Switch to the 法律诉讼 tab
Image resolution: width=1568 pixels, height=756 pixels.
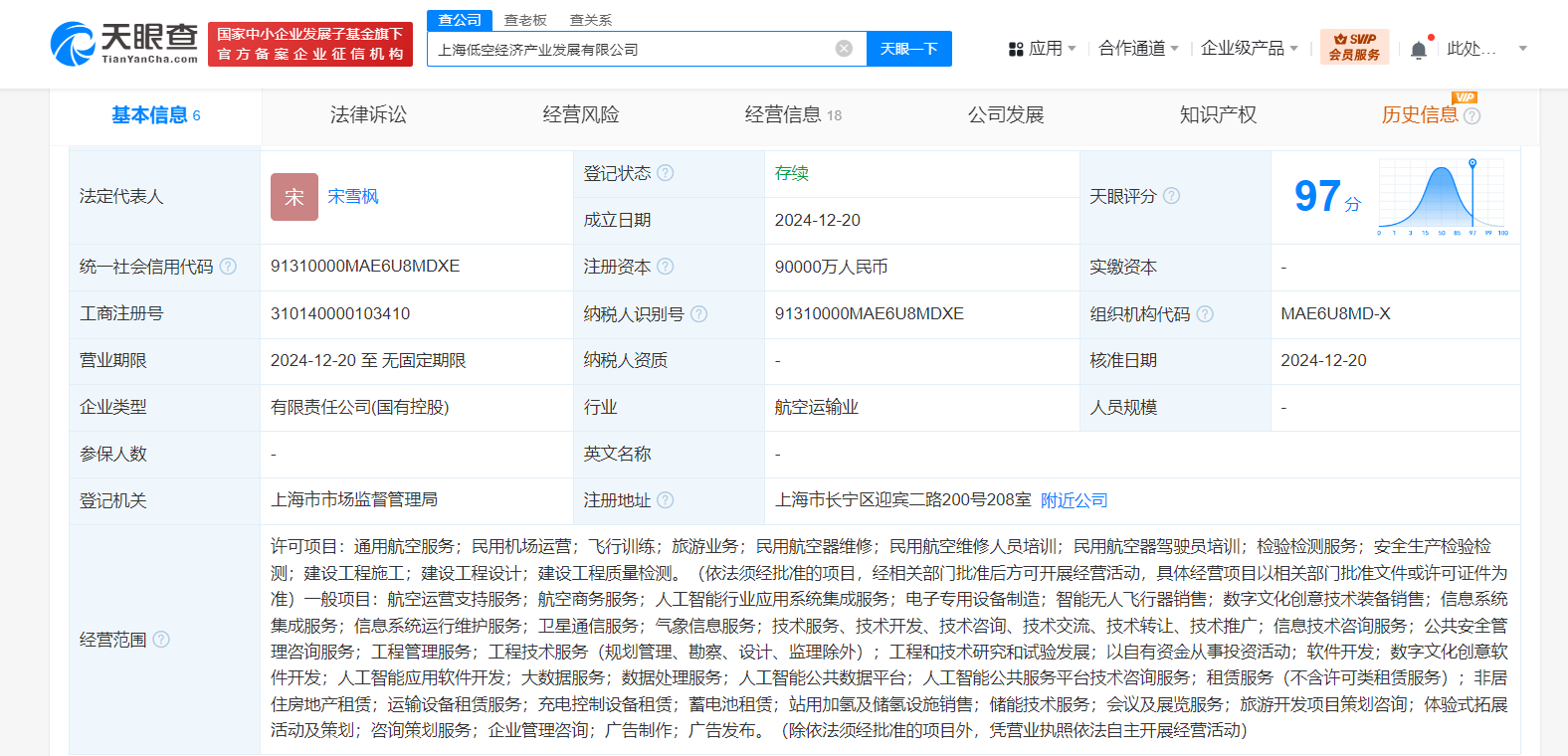(x=368, y=115)
